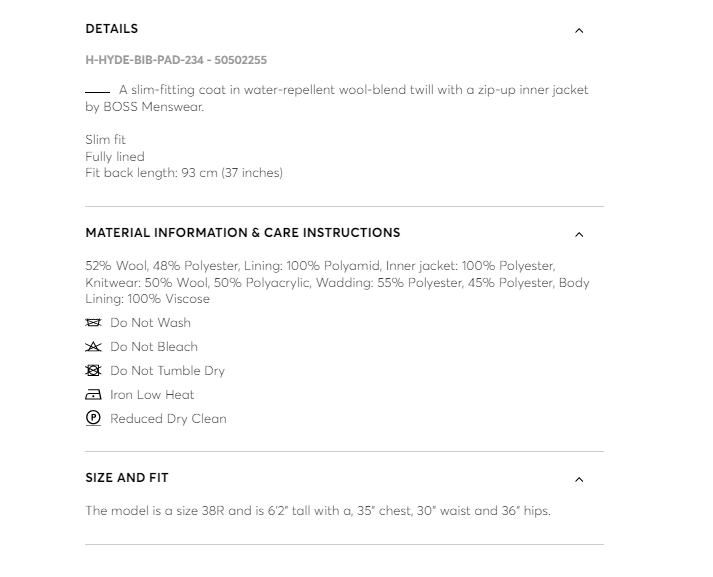The image size is (713, 577).
Task: Click the DETAILS section heading
Action: (x=112, y=29)
